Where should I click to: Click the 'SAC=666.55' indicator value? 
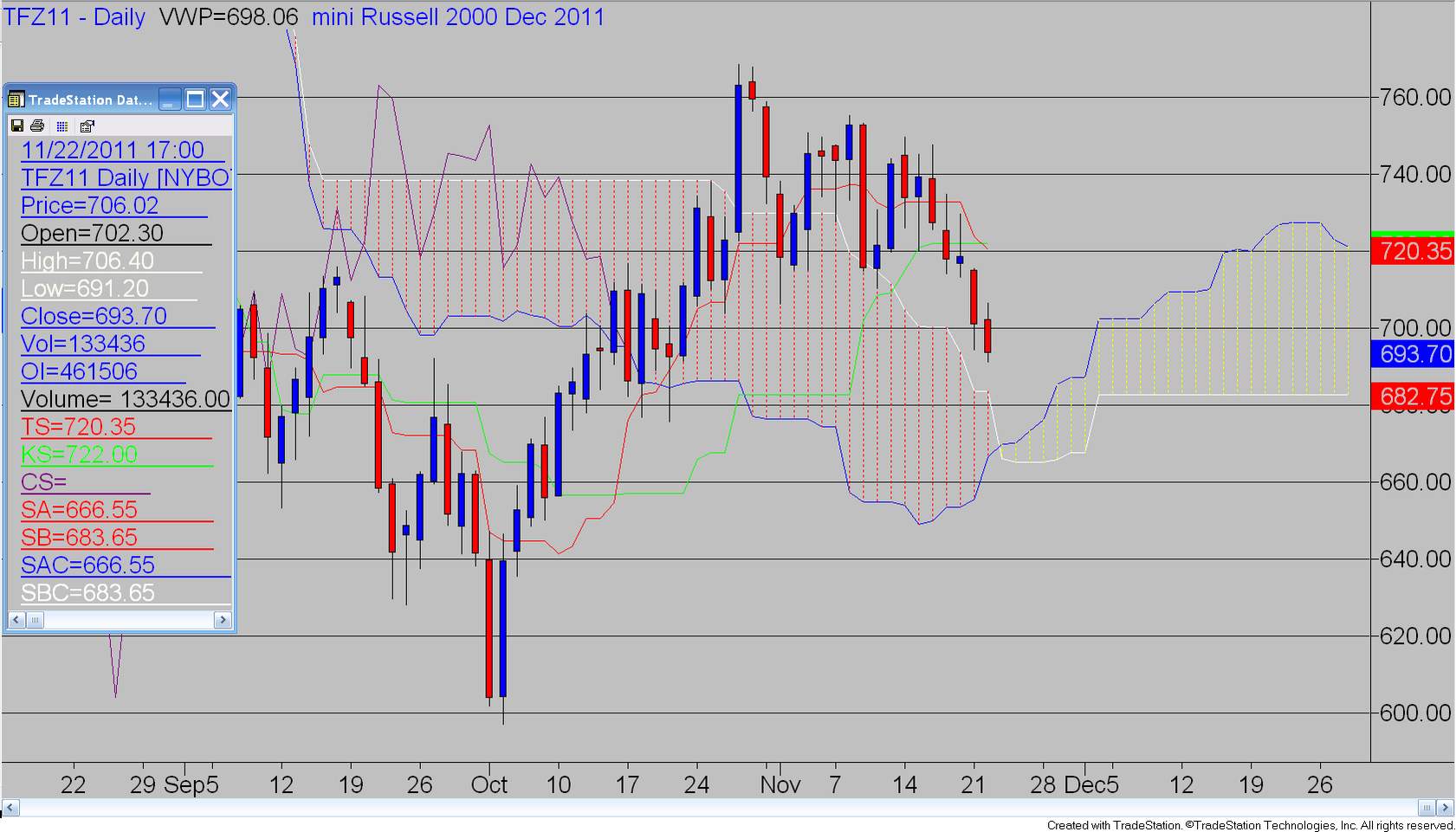(x=87, y=565)
